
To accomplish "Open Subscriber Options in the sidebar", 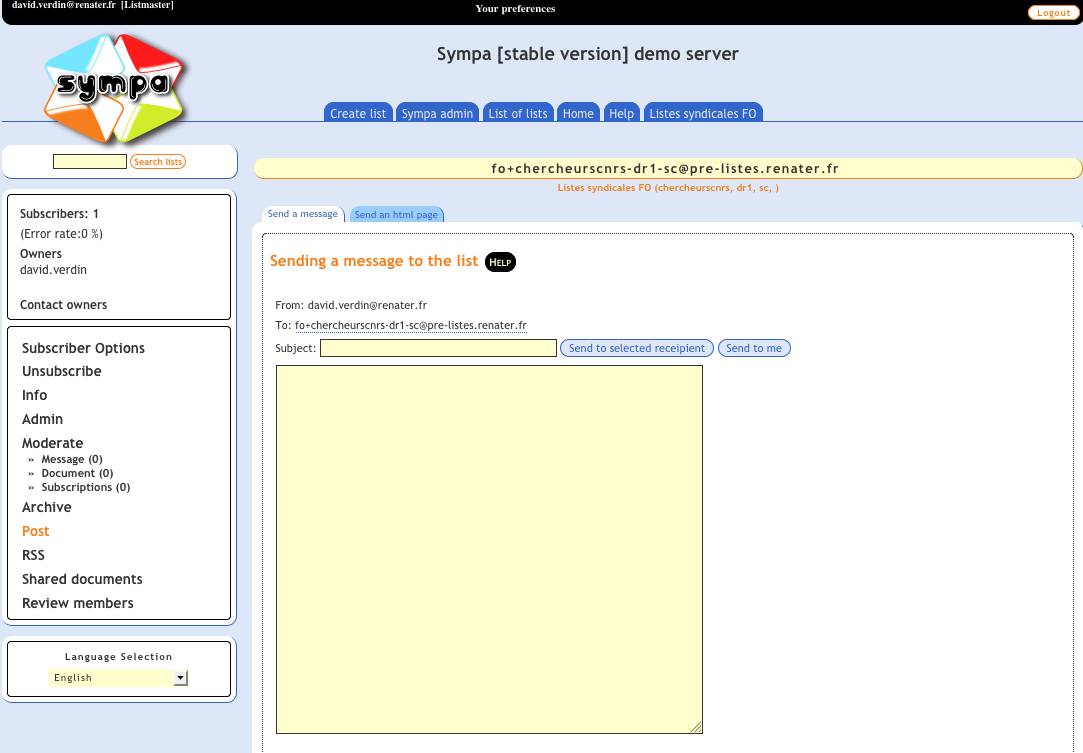I will [x=84, y=348].
